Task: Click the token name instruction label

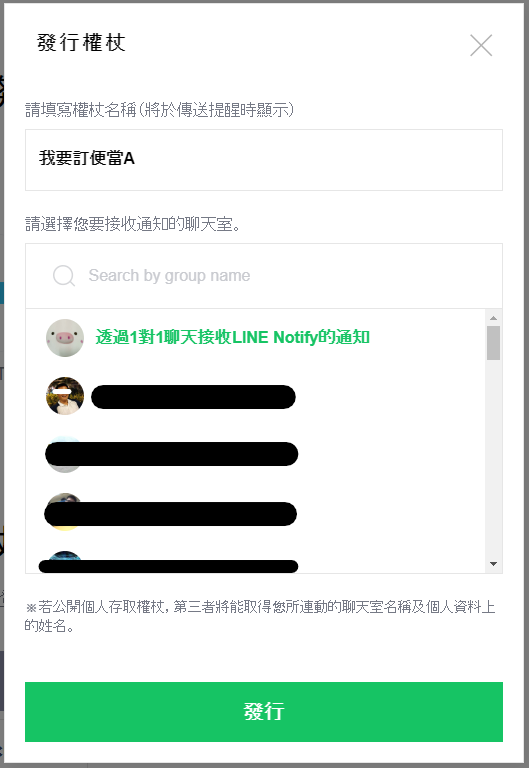Action: (x=160, y=110)
